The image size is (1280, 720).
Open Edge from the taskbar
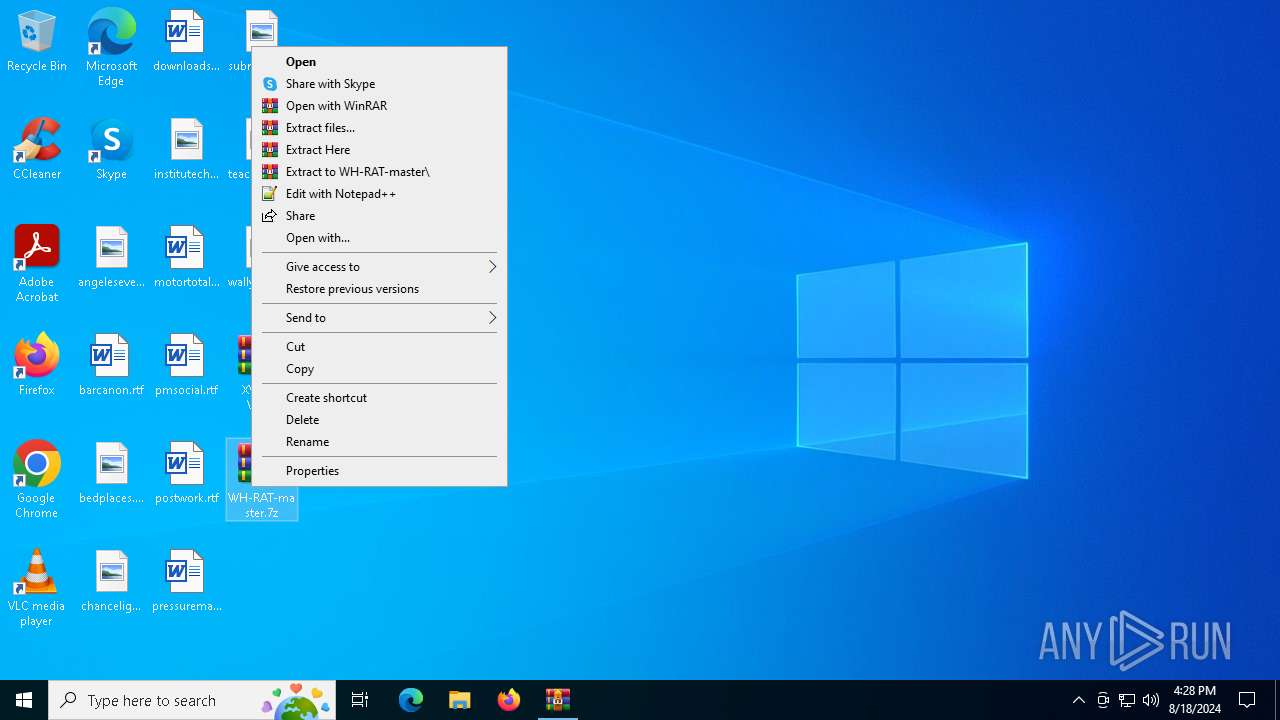(411, 700)
